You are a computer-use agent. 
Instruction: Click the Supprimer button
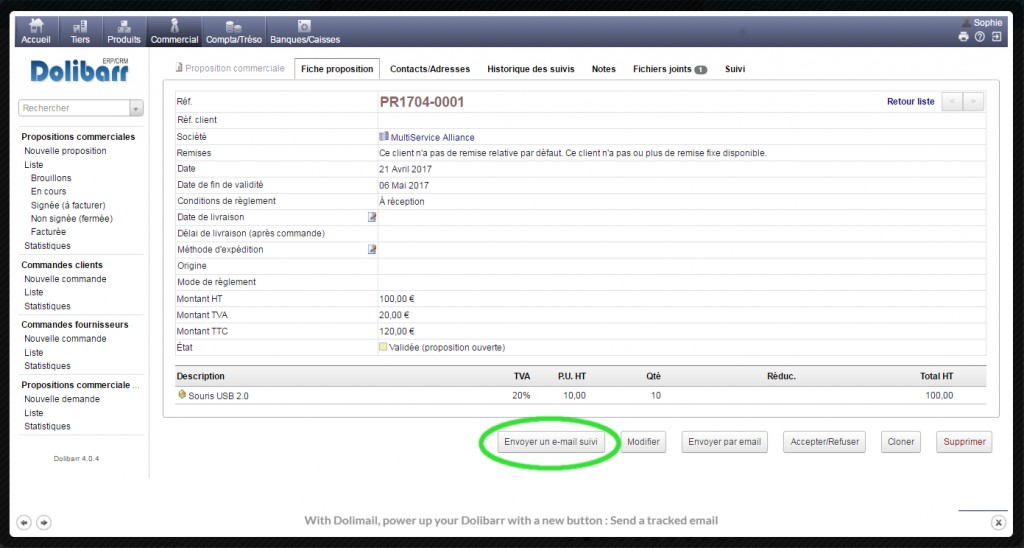tap(964, 442)
